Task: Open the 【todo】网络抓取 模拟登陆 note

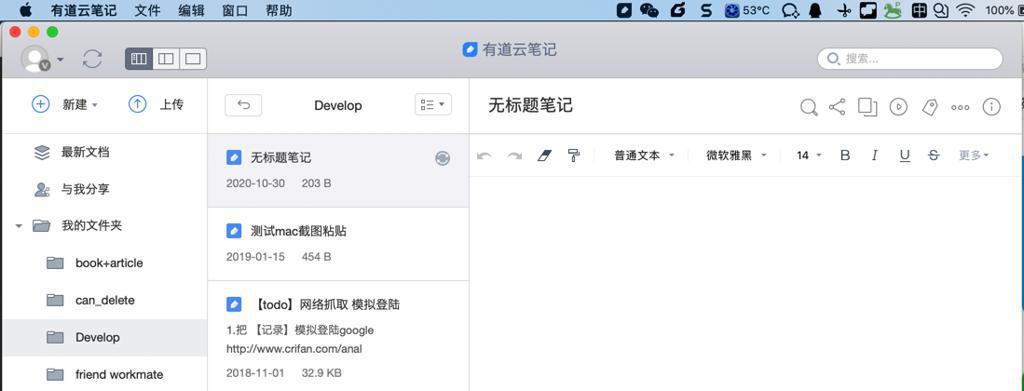Action: click(x=338, y=336)
